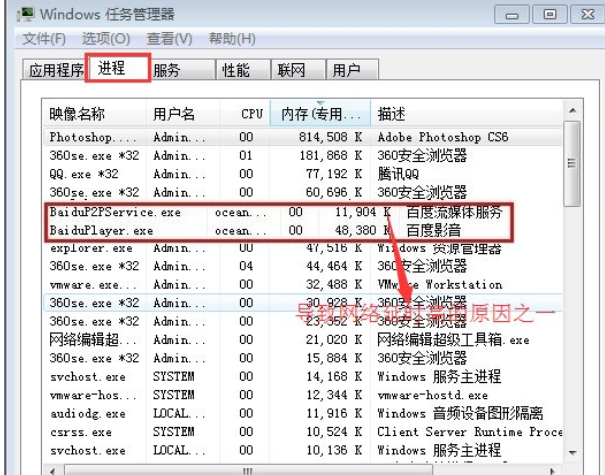Click the 网络编辑超级工具箱.exe description
605x475 pixels.
click(x=453, y=340)
